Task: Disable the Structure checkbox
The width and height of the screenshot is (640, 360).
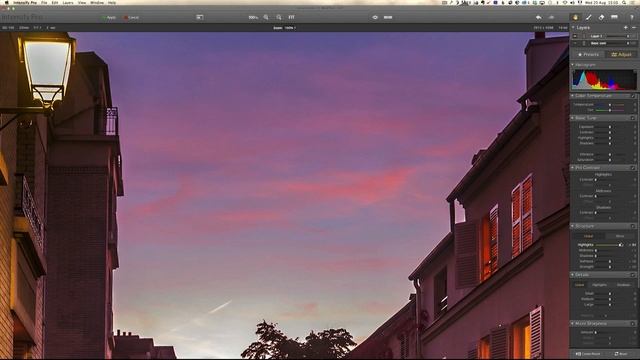Action: (x=633, y=226)
